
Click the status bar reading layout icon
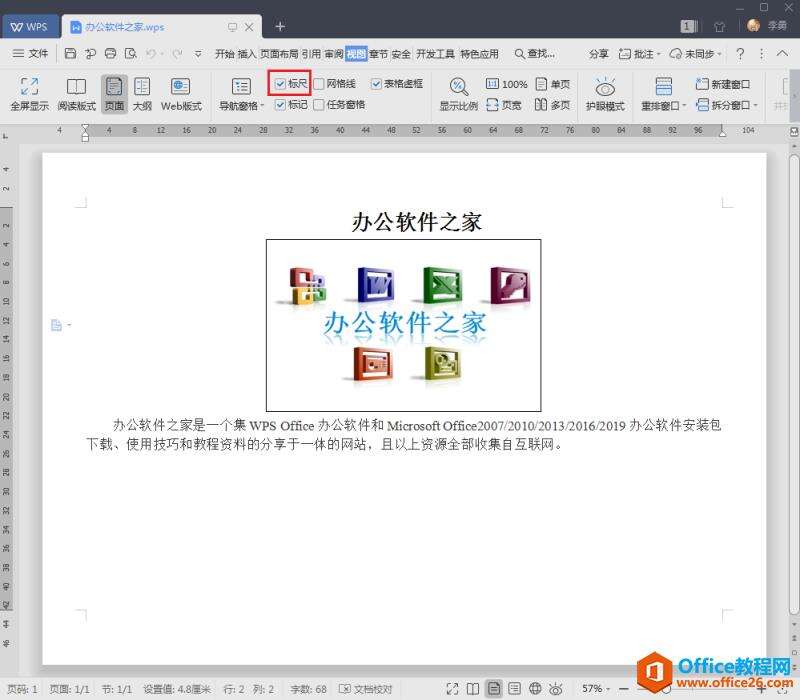tap(473, 689)
